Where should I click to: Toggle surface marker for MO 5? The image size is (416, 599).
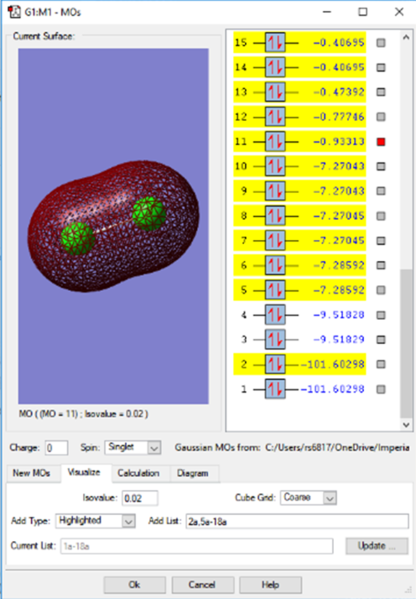pos(381,290)
